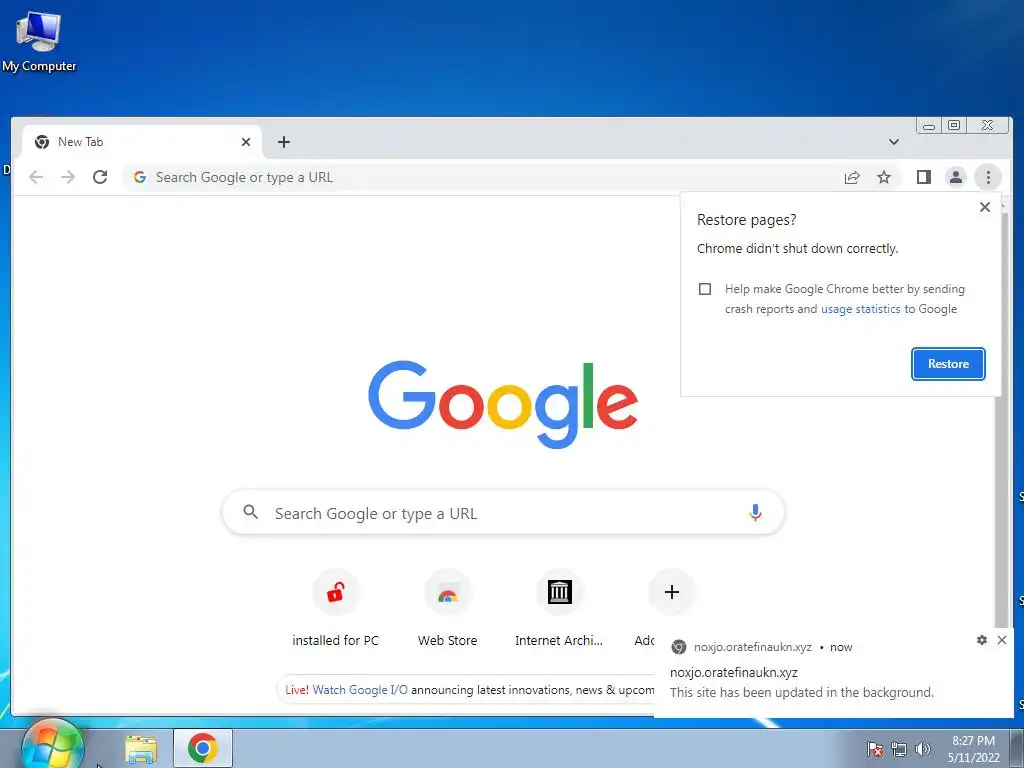Open Action Center flag tray icon

875,749
